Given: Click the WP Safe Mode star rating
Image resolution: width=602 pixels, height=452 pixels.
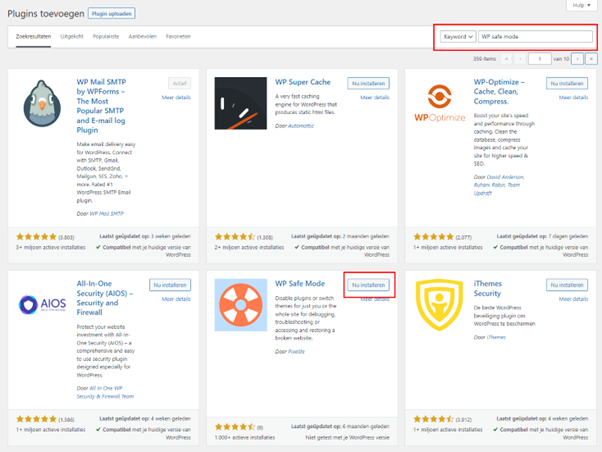Looking at the screenshot, I should coord(235,427).
